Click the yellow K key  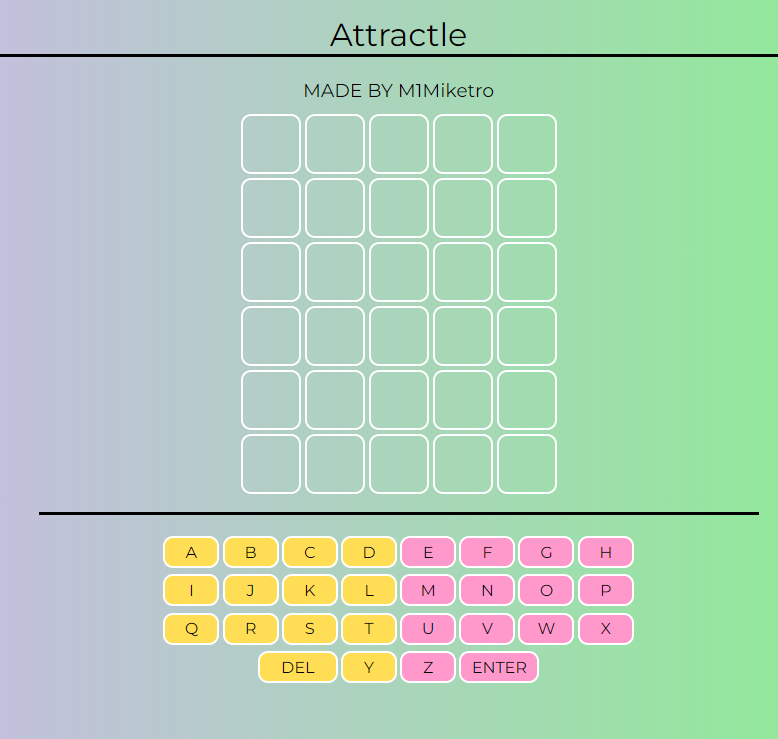310,590
